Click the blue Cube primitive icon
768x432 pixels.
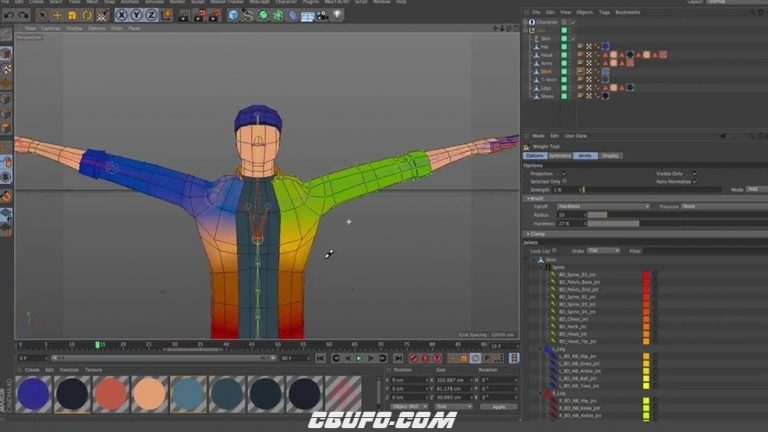tap(234, 16)
